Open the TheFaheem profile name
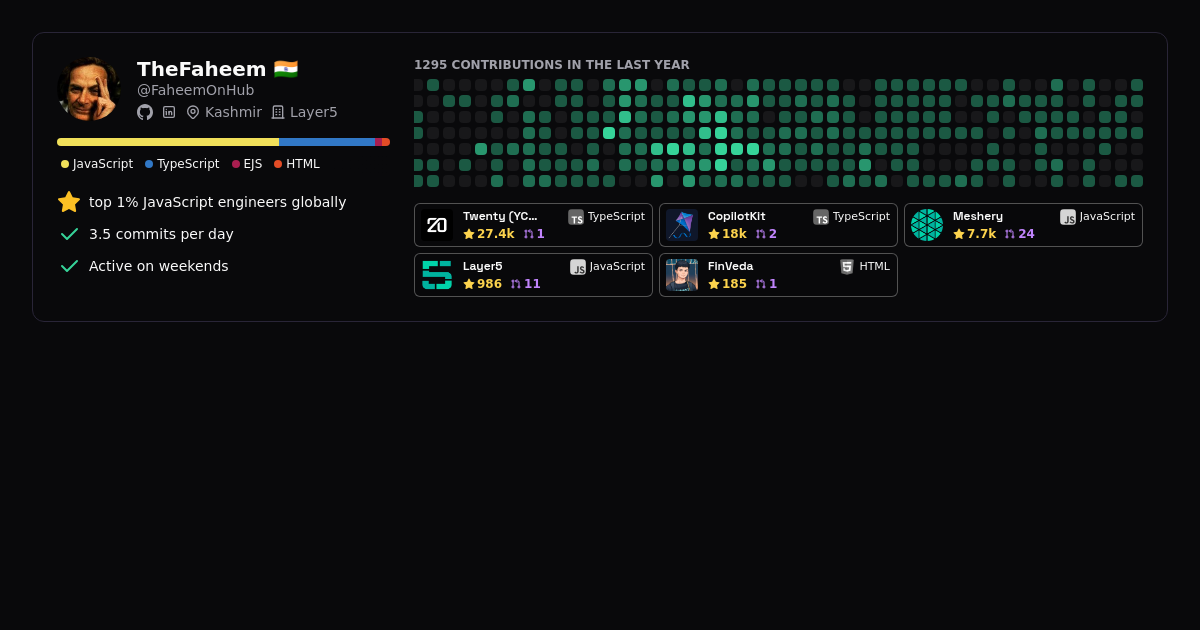The width and height of the screenshot is (1200, 630). 201,69
